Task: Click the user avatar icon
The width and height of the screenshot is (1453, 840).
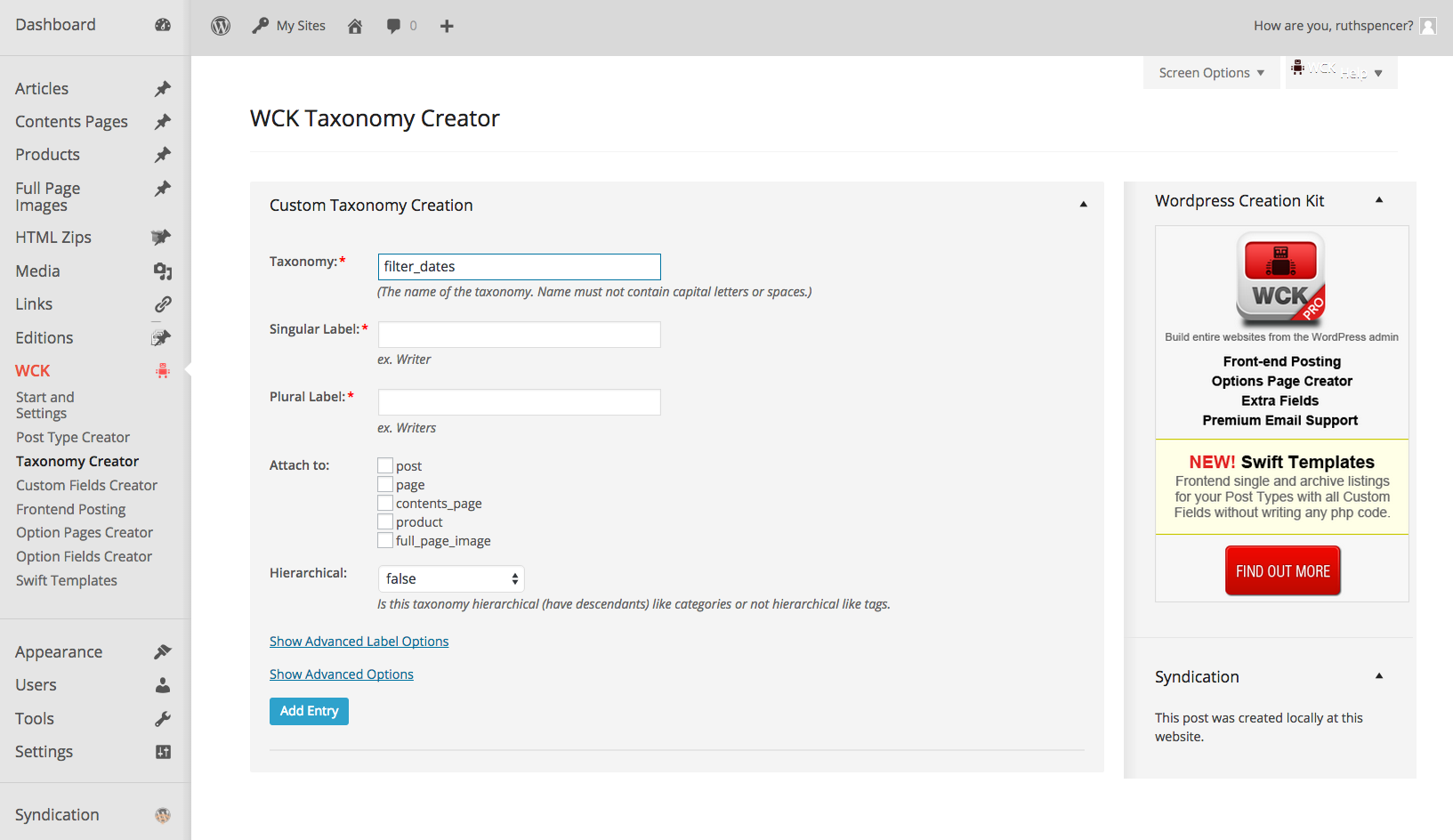Action: pos(1428,26)
